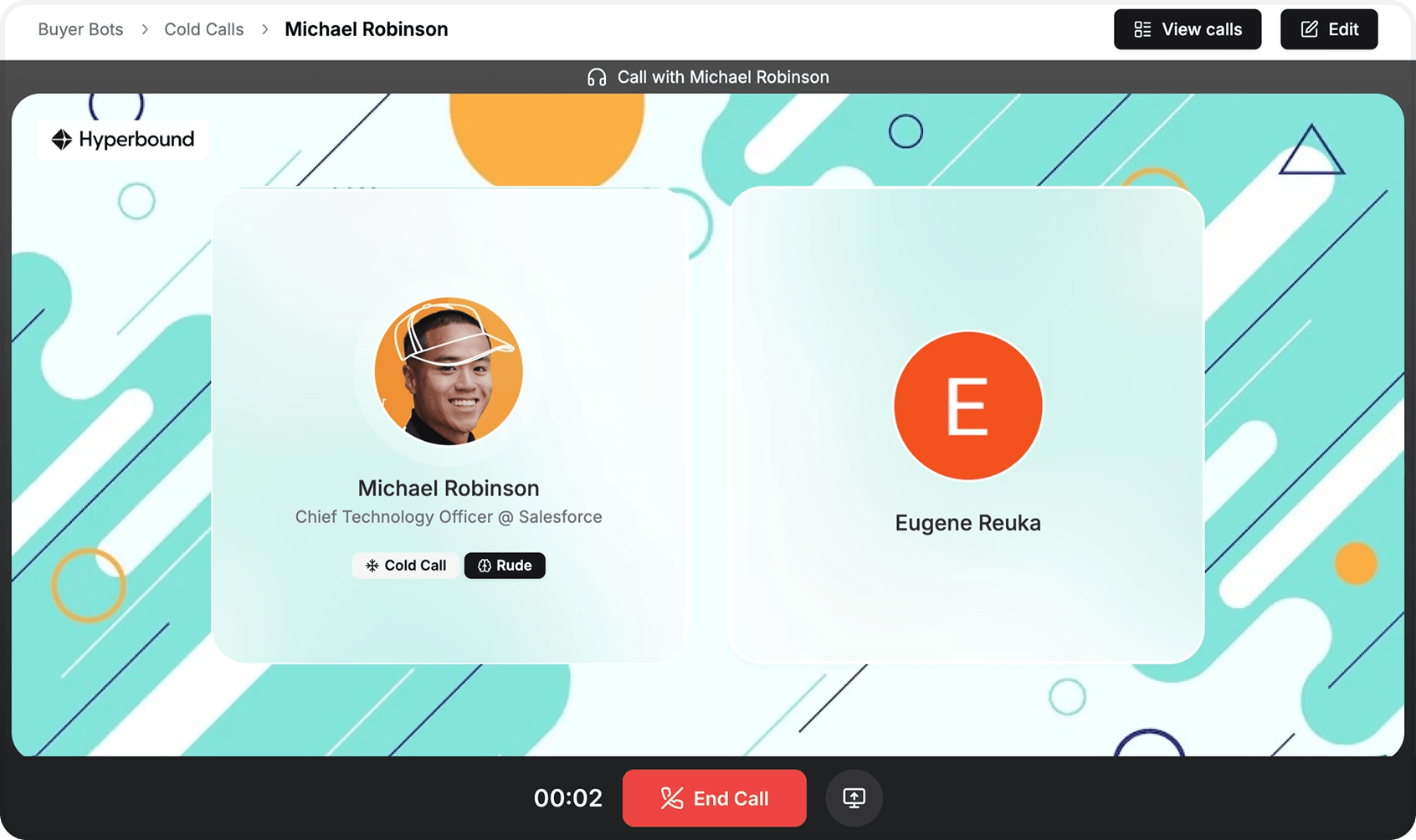Screen dimensions: 1416x840
Task: Open the Buyer Bots breadcrumb
Action: [x=80, y=29]
